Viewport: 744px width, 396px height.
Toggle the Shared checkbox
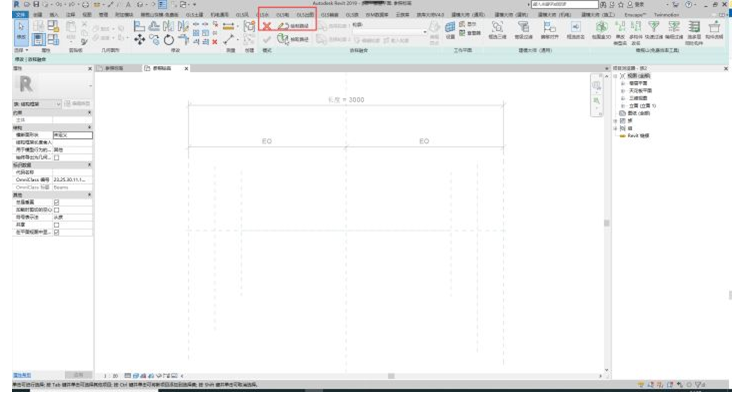click(56, 225)
